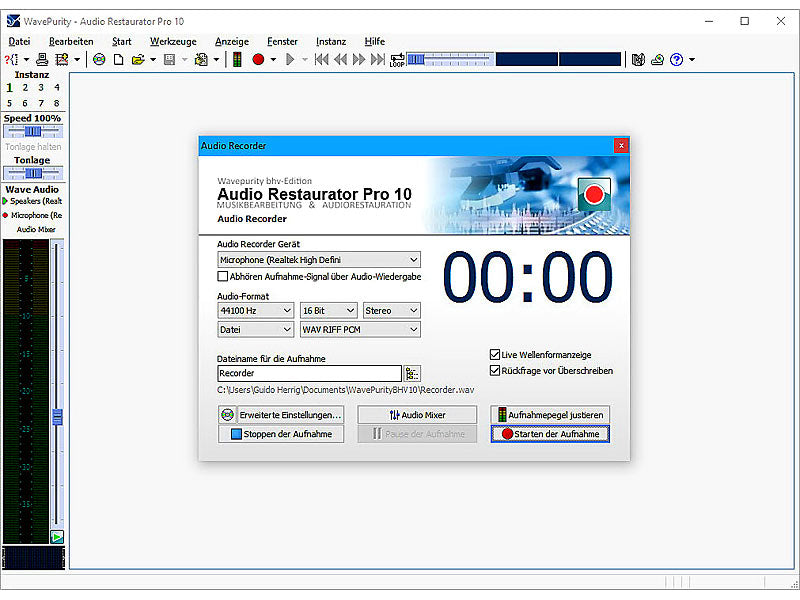Click the red record button in toolbar
The height and width of the screenshot is (600, 800).
(x=258, y=60)
